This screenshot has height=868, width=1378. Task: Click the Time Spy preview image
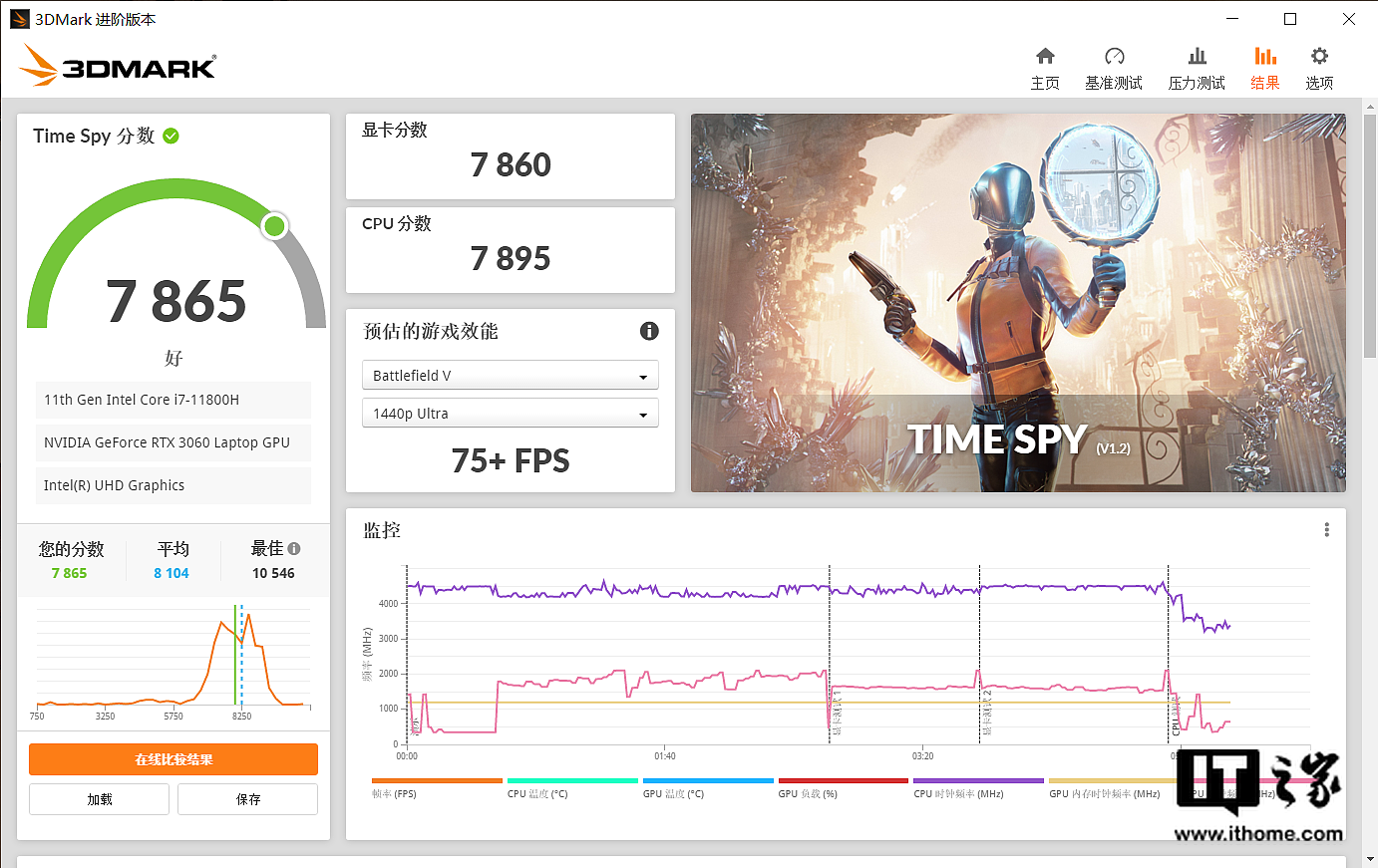(x=1018, y=302)
